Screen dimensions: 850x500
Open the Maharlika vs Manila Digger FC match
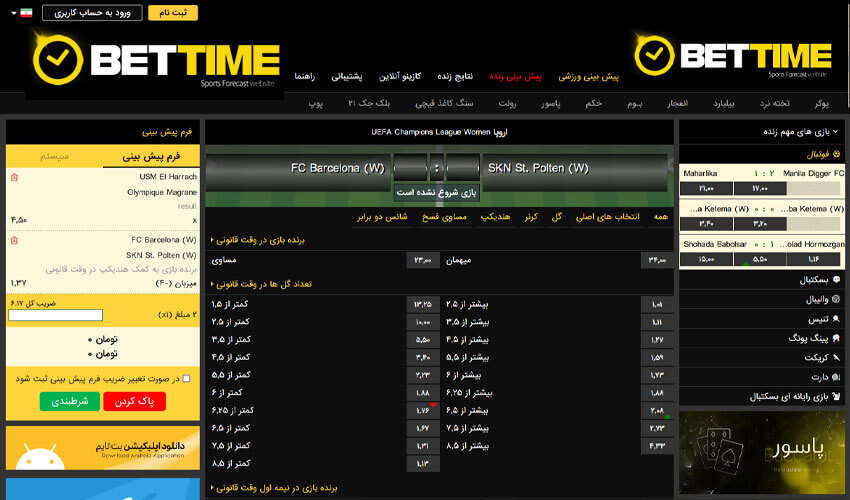point(762,174)
